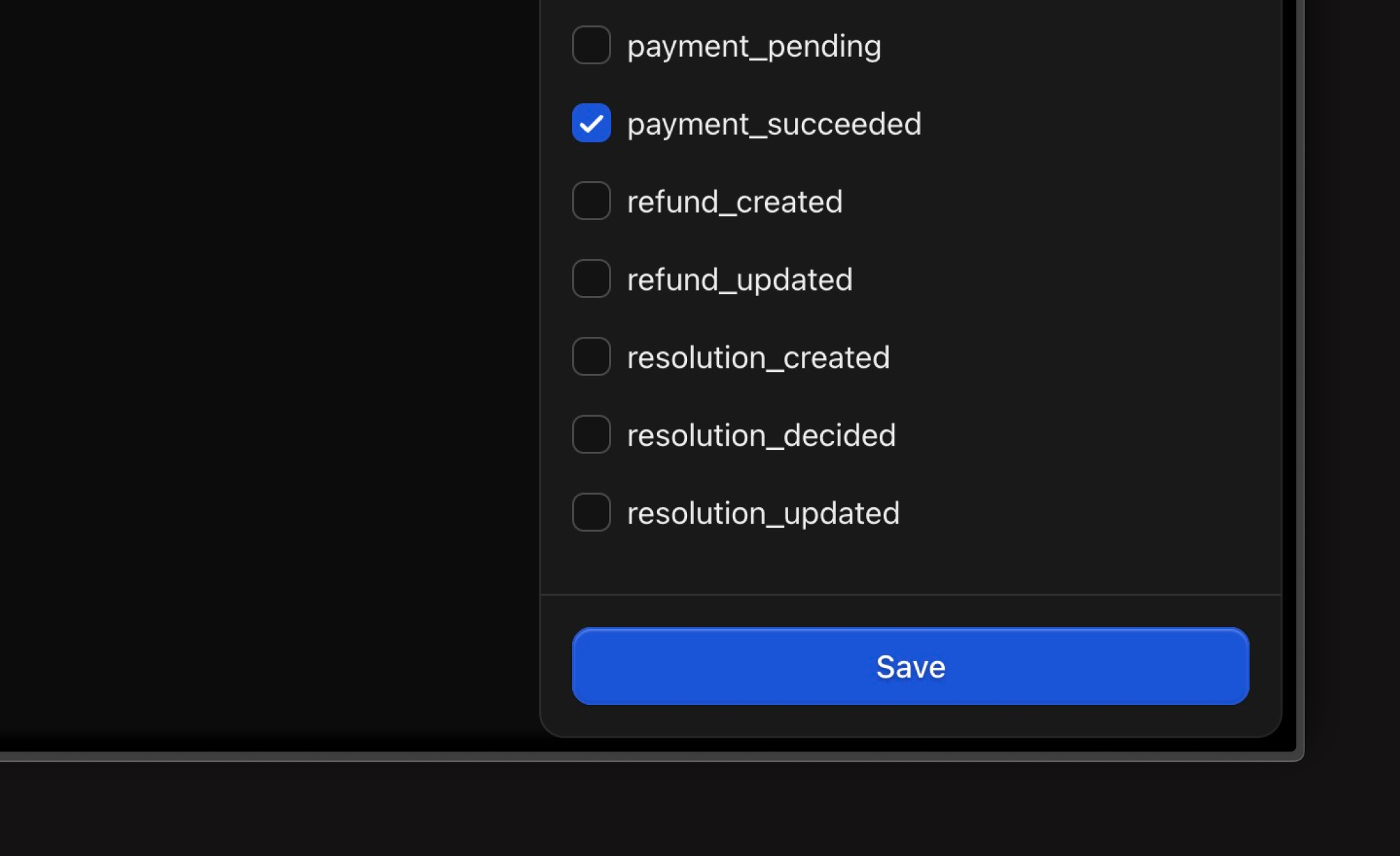This screenshot has width=1400, height=856.
Task: Select the resolution_created checkbox
Action: tap(591, 357)
